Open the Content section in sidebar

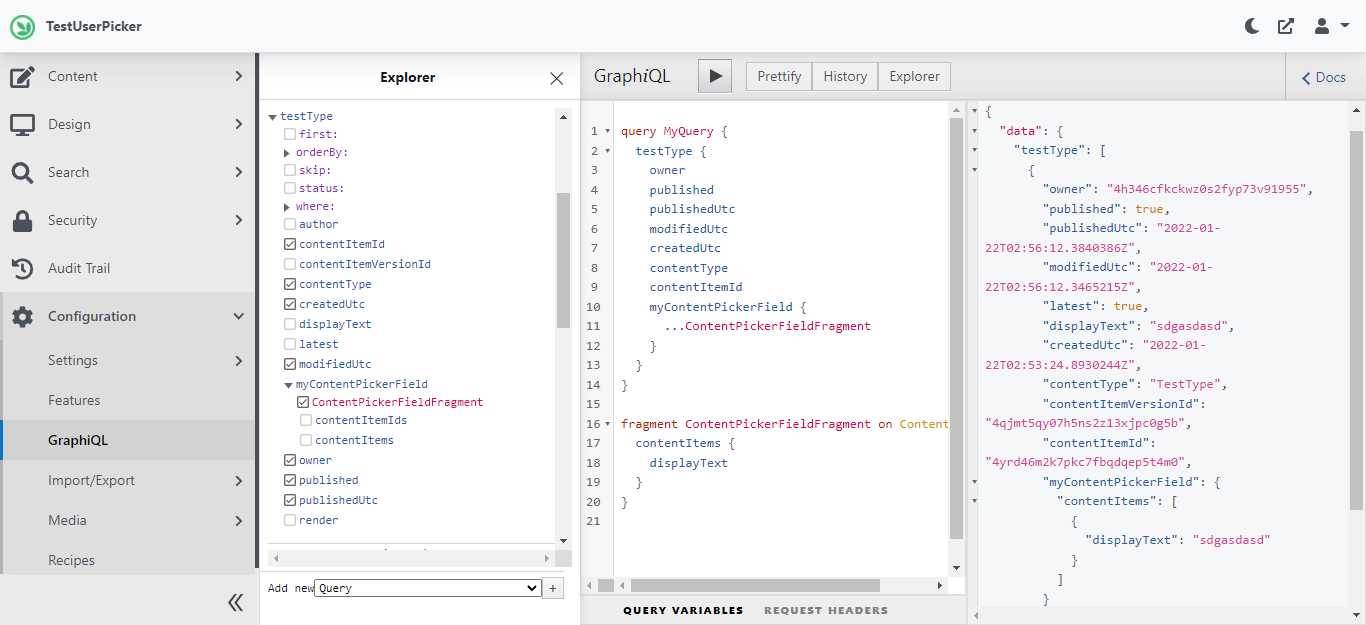click(x=72, y=76)
